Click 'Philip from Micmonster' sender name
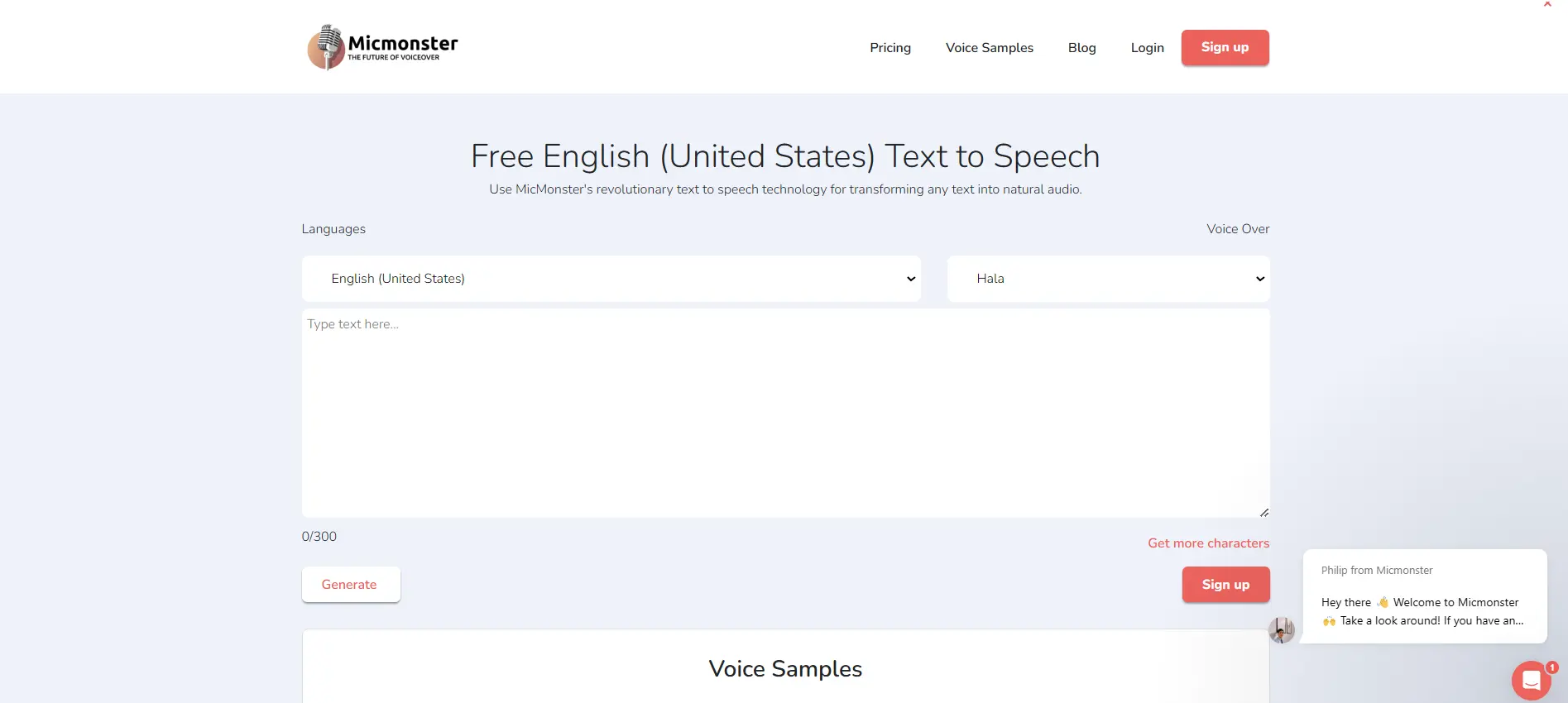 [x=1377, y=571]
